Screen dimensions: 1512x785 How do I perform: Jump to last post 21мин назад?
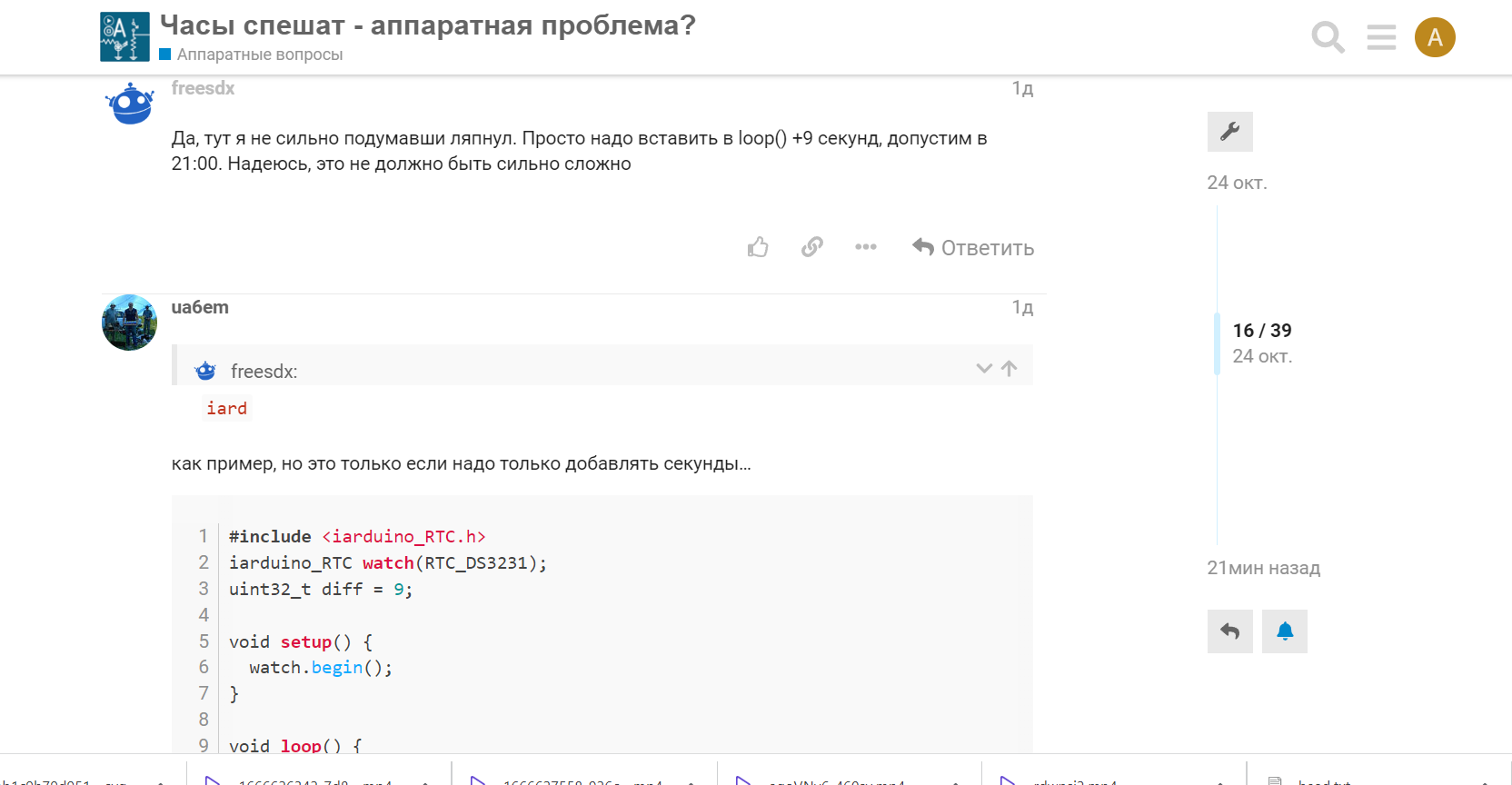[x=1263, y=568]
